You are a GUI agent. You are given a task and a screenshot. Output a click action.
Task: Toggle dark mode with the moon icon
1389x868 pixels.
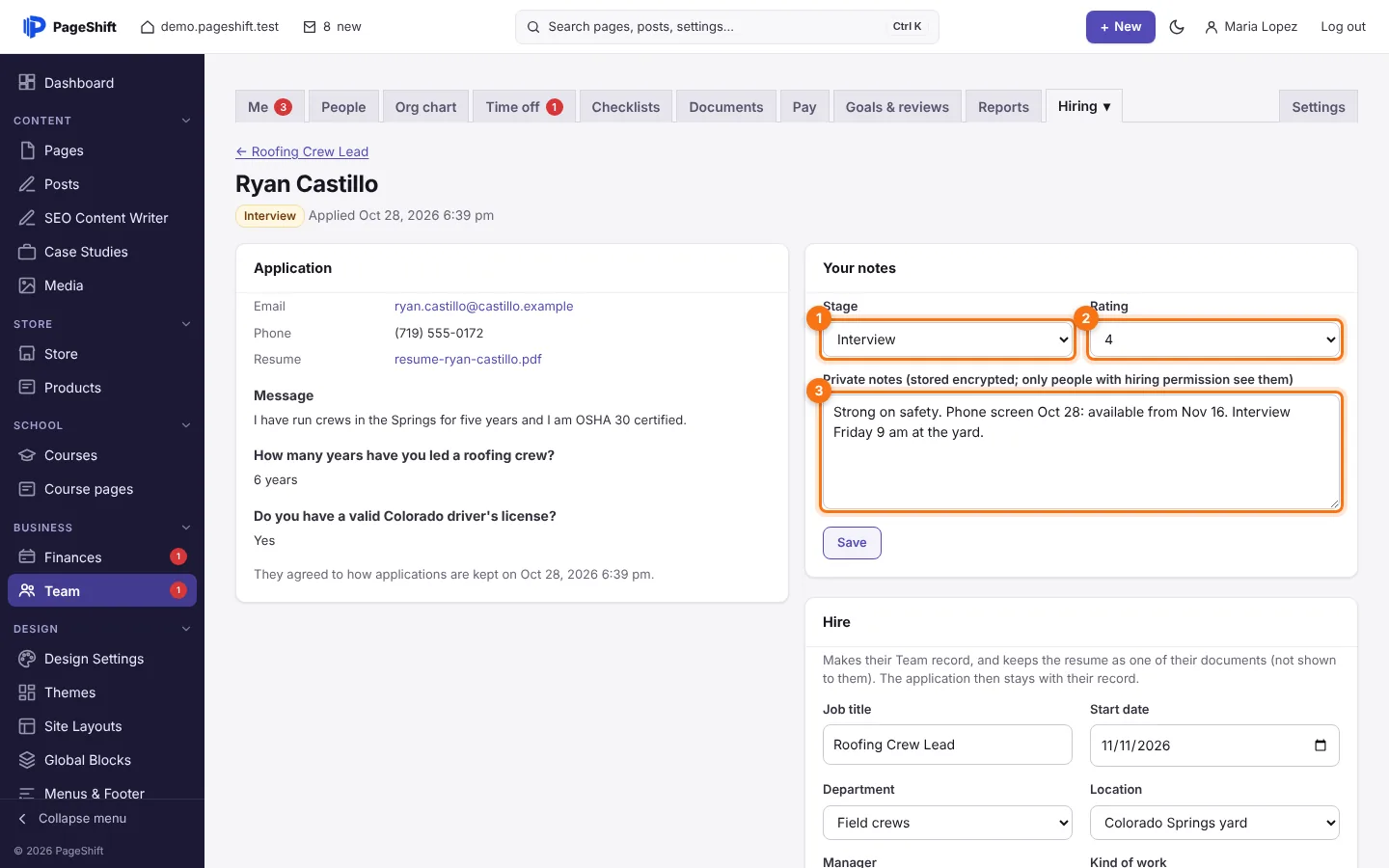1177,27
